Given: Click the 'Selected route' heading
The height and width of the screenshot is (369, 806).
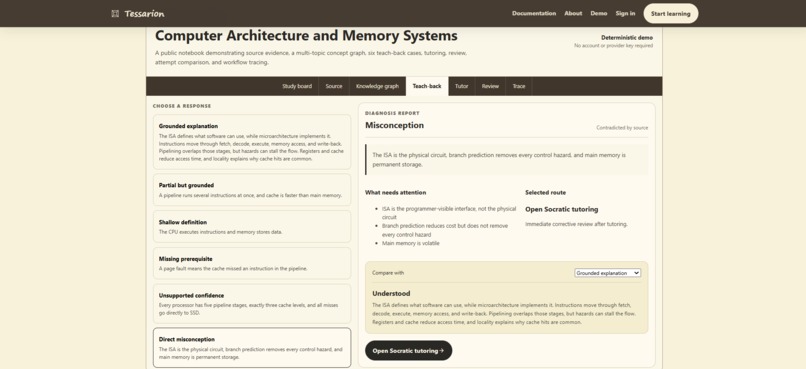Looking at the screenshot, I should coord(545,192).
